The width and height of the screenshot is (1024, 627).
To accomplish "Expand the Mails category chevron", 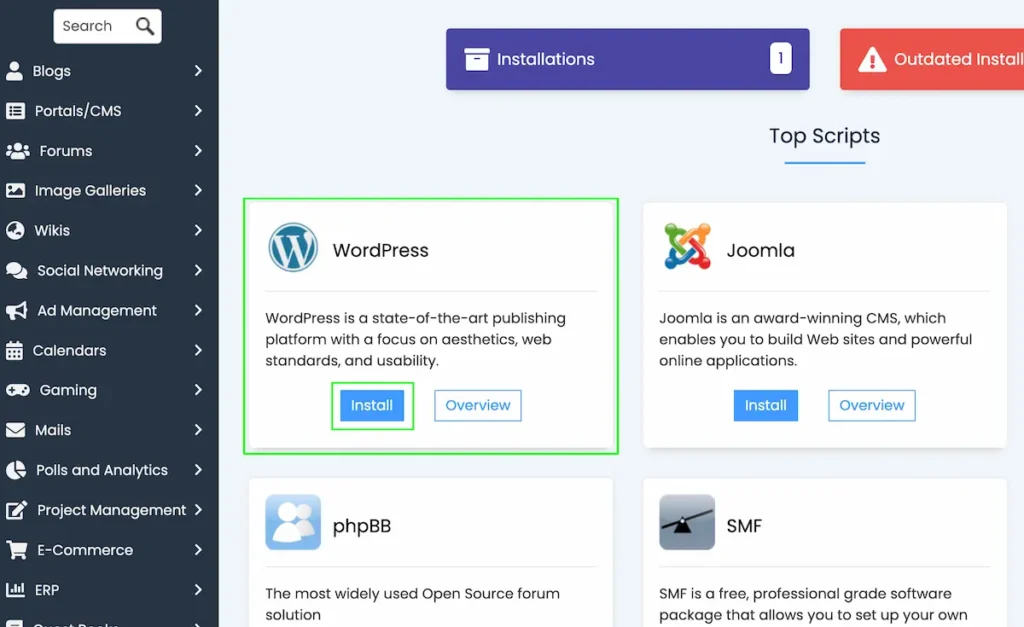I will 199,430.
